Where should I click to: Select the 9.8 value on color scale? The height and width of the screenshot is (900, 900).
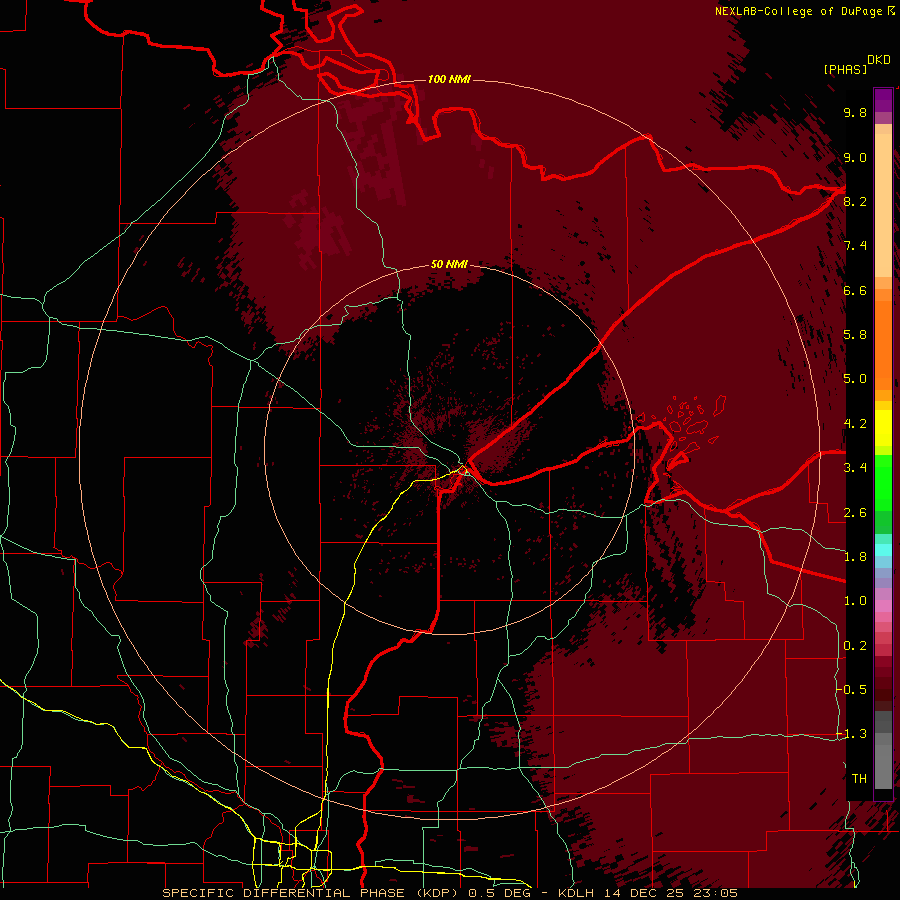855,112
